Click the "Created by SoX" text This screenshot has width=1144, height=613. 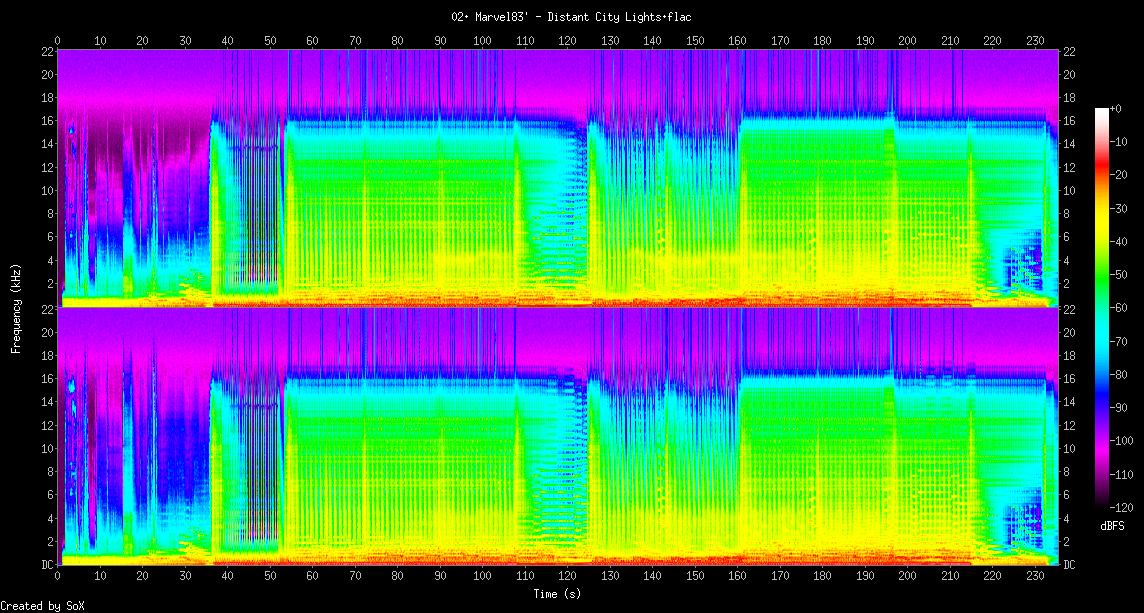(x=42, y=606)
